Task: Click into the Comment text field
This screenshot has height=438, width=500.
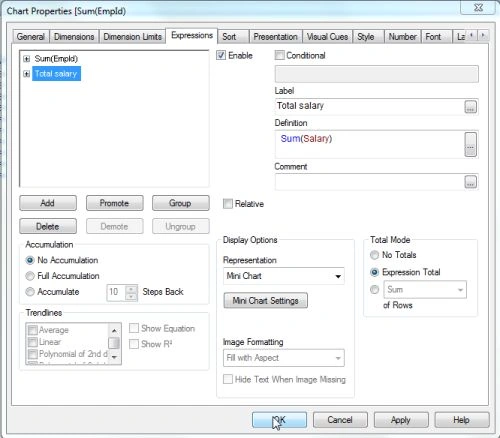Action: [x=369, y=182]
